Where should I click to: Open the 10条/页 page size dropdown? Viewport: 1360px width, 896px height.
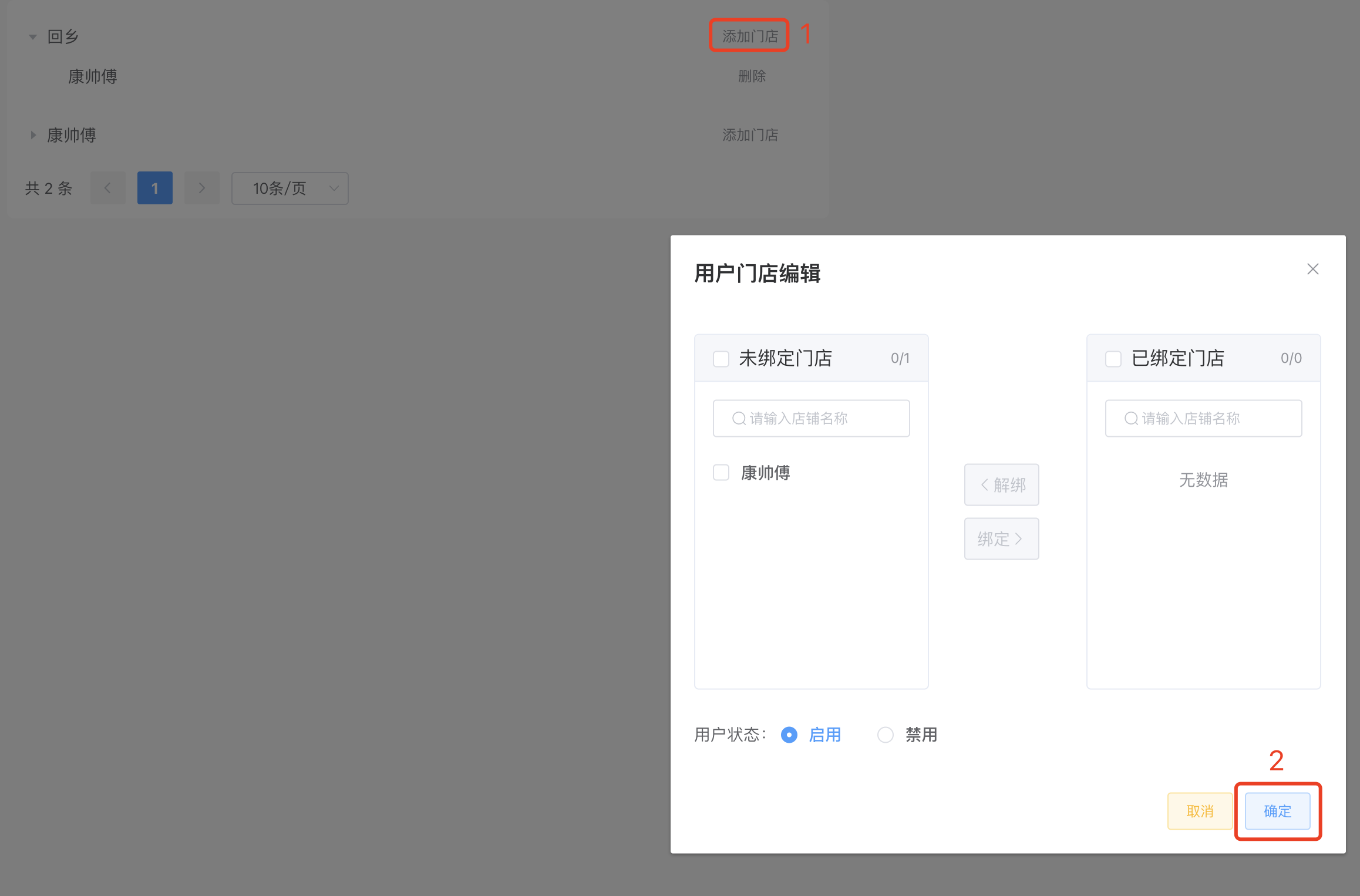point(289,188)
